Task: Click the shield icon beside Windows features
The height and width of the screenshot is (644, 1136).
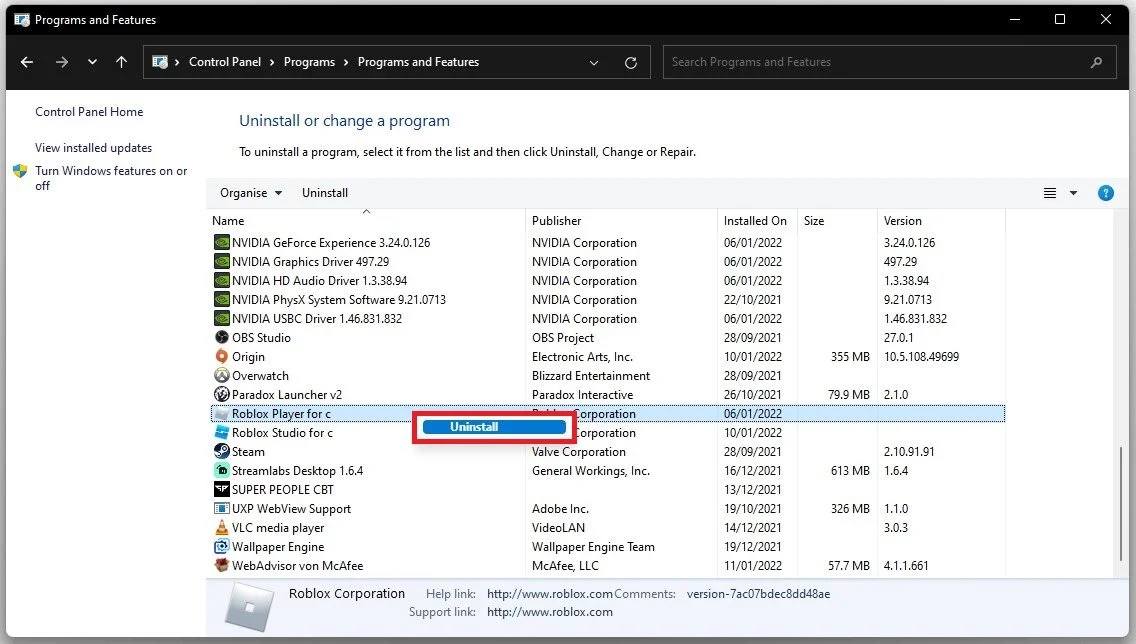Action: pyautogui.click(x=20, y=171)
